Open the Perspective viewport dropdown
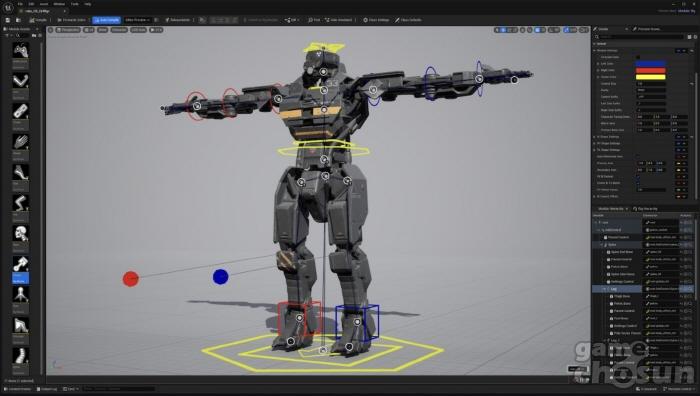This screenshot has width=700, height=396. pyautogui.click(x=68, y=30)
